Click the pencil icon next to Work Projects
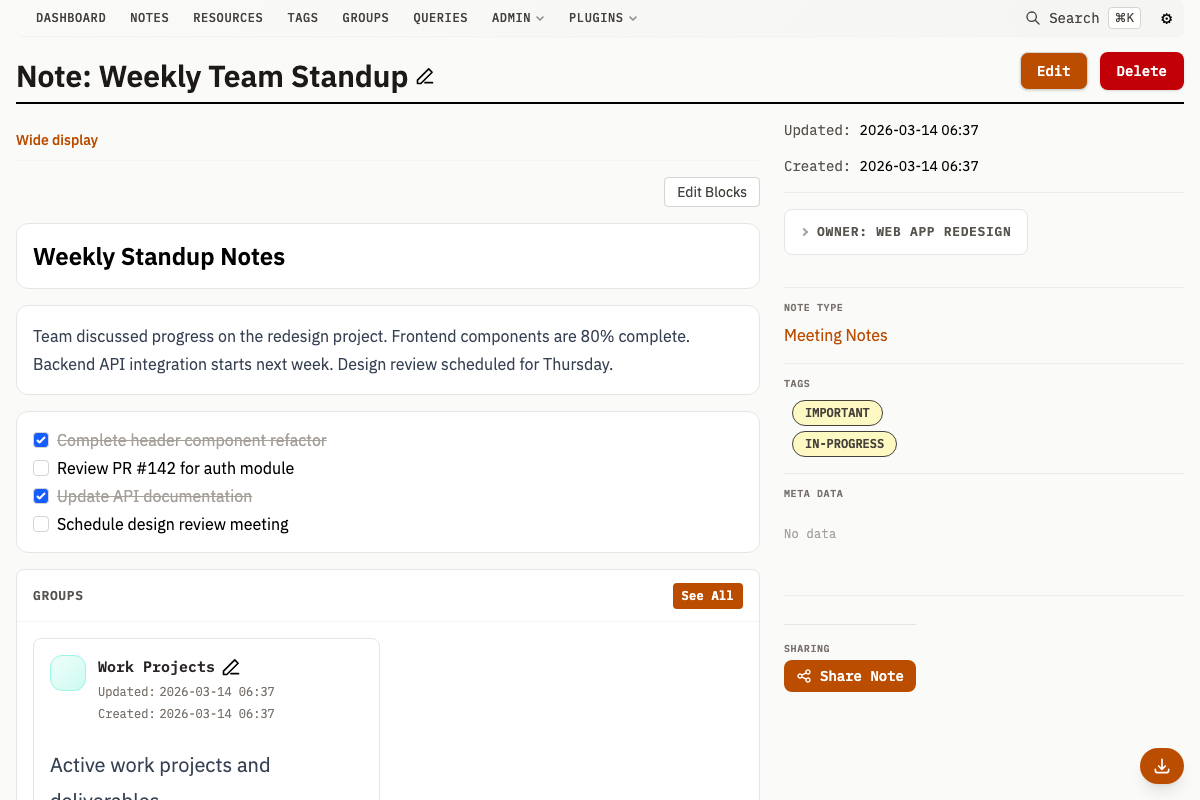The height and width of the screenshot is (800, 1200). click(x=231, y=667)
